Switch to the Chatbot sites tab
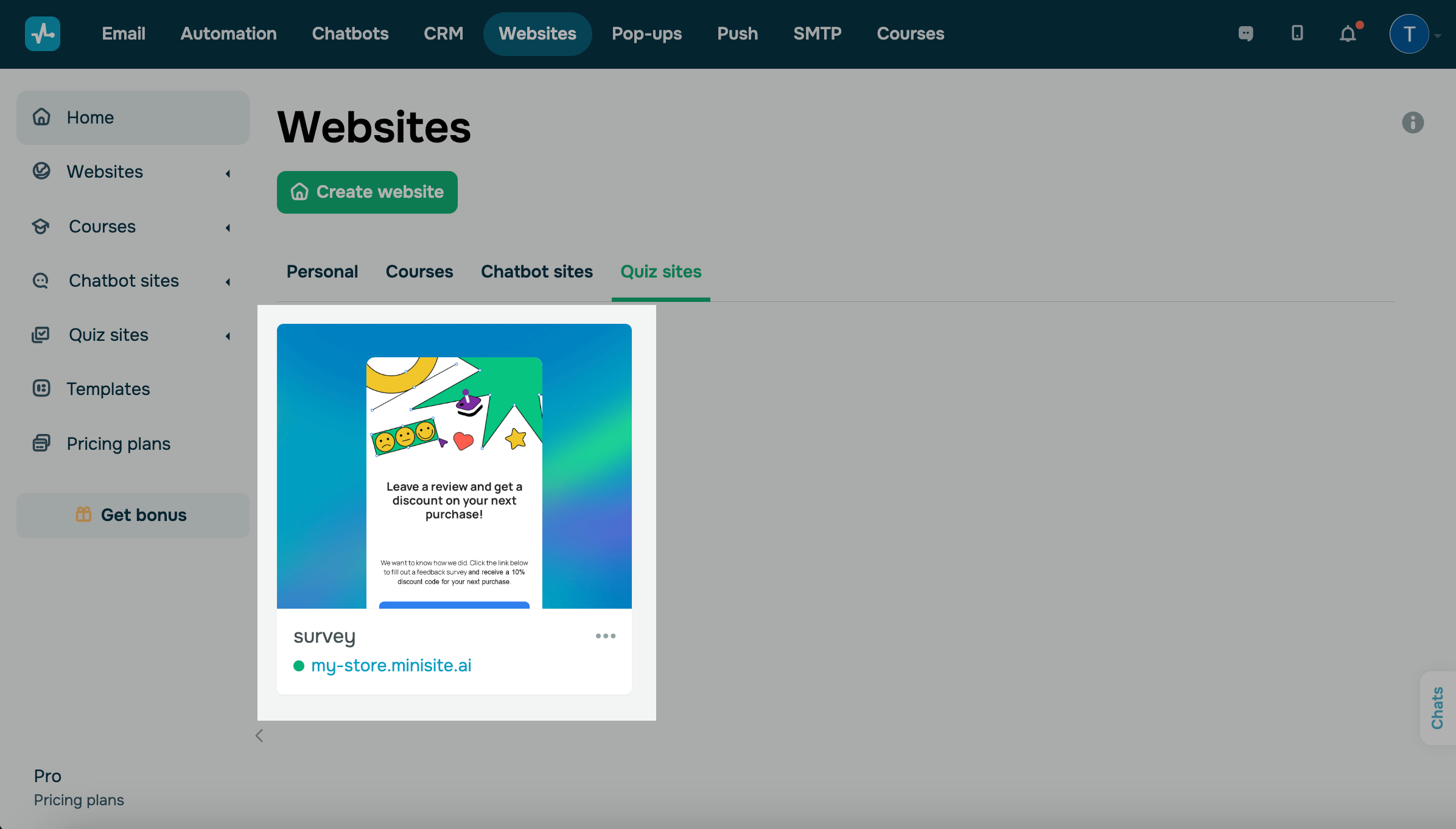This screenshot has height=829, width=1456. [536, 271]
